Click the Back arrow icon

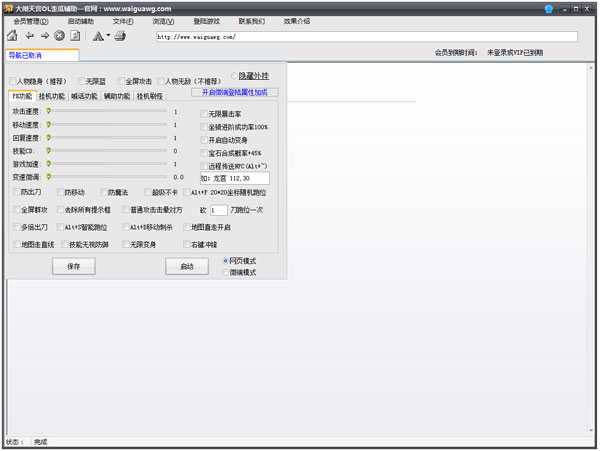pyautogui.click(x=29, y=36)
